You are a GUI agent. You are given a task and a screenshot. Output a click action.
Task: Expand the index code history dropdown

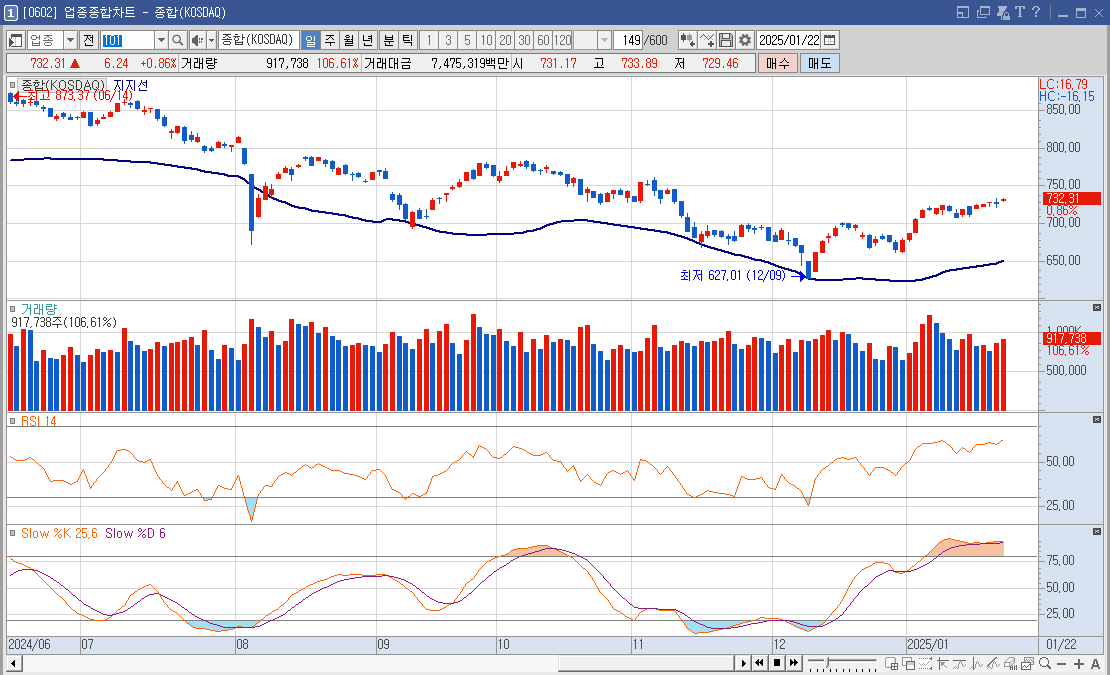[x=161, y=40]
